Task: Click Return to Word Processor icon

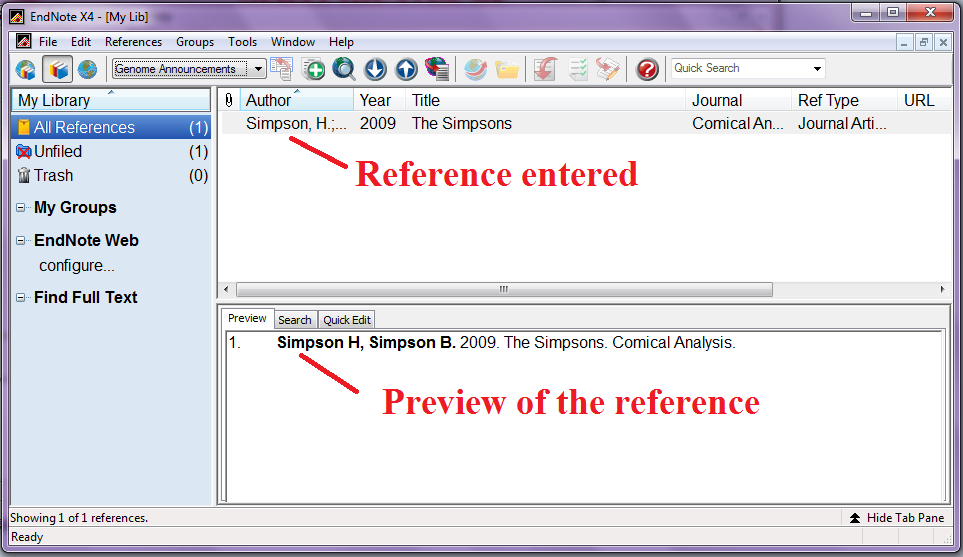Action: (x=607, y=69)
